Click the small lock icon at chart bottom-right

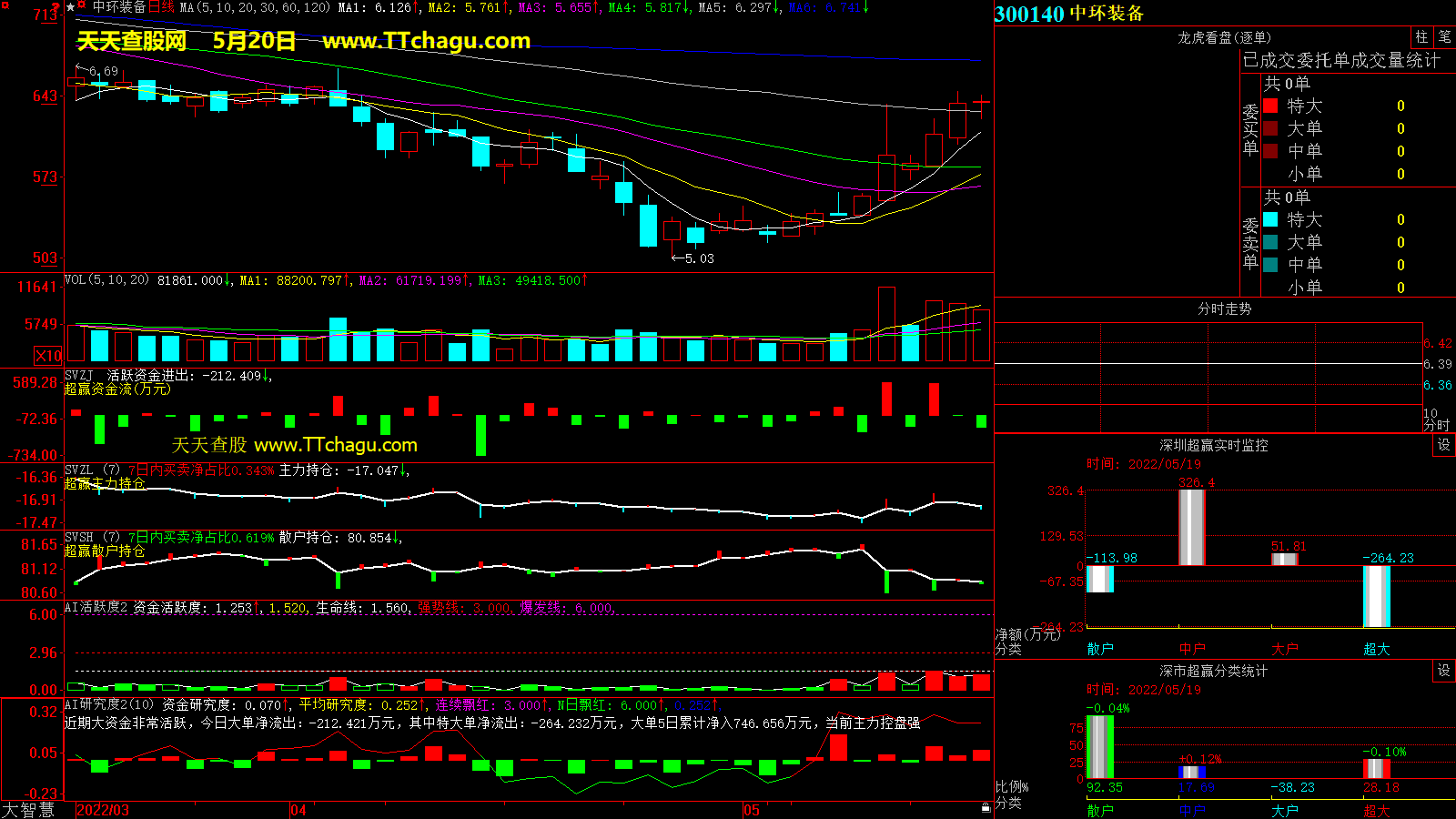pyautogui.click(x=986, y=807)
